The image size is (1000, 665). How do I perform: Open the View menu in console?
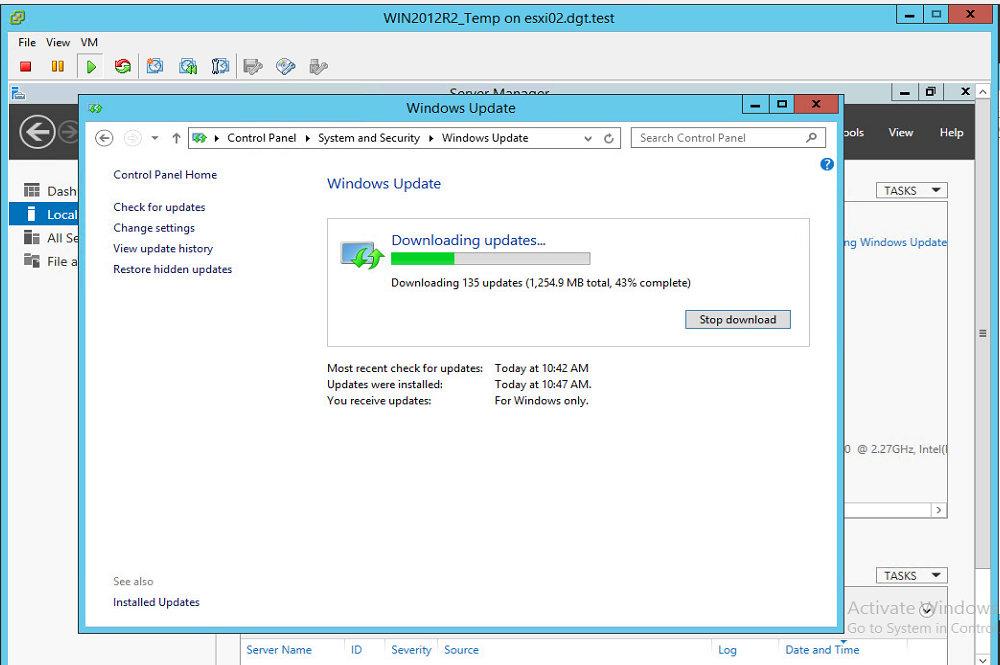click(58, 42)
